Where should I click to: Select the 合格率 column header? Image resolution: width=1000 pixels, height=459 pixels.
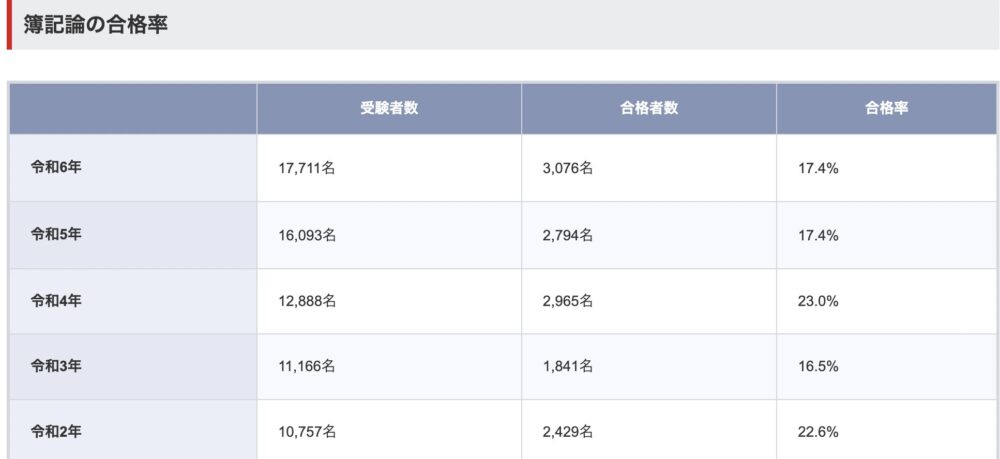pyautogui.click(x=886, y=108)
